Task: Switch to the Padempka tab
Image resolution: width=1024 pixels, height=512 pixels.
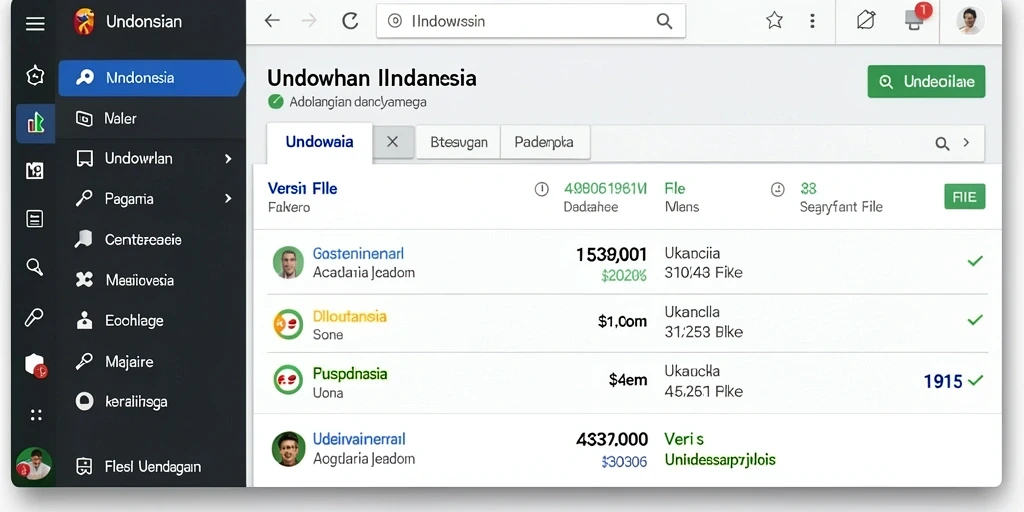Action: [x=545, y=142]
